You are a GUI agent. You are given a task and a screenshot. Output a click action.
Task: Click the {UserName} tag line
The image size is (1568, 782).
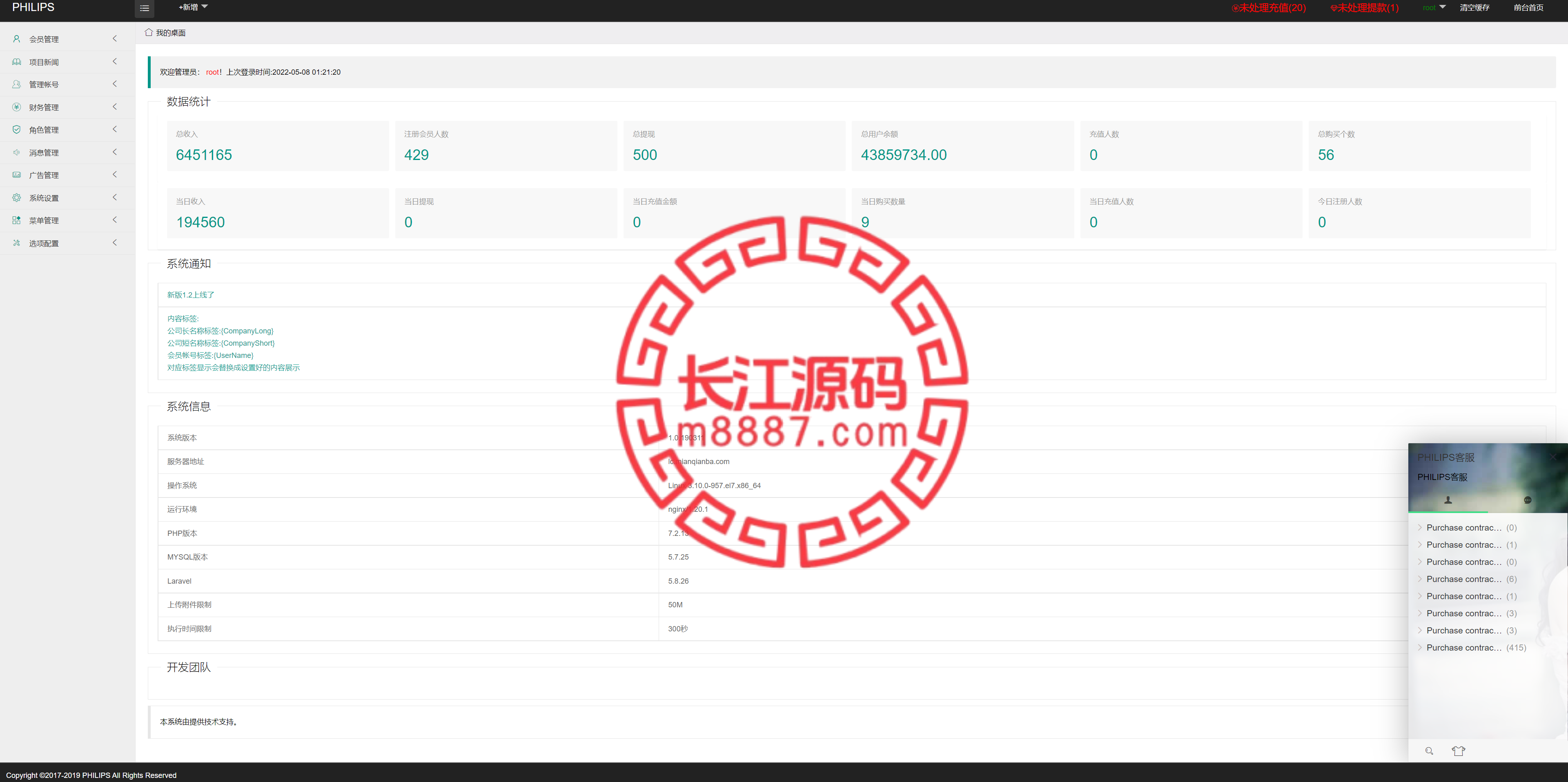click(x=210, y=355)
